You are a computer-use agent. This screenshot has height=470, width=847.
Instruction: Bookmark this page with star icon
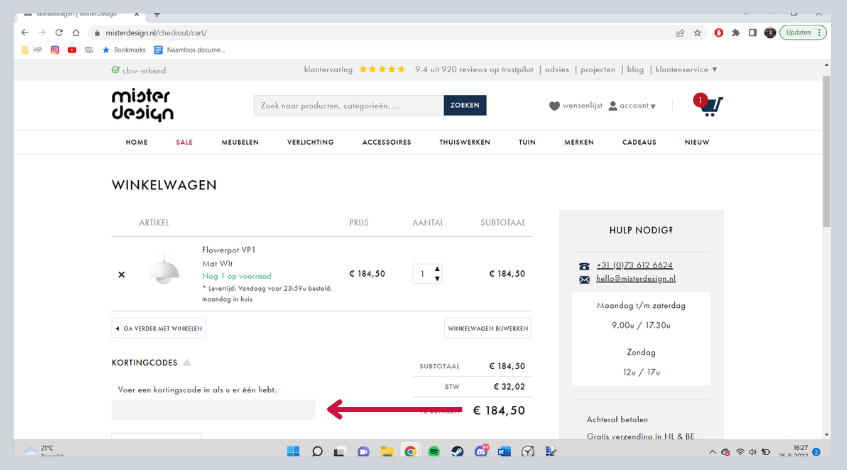pos(697,32)
